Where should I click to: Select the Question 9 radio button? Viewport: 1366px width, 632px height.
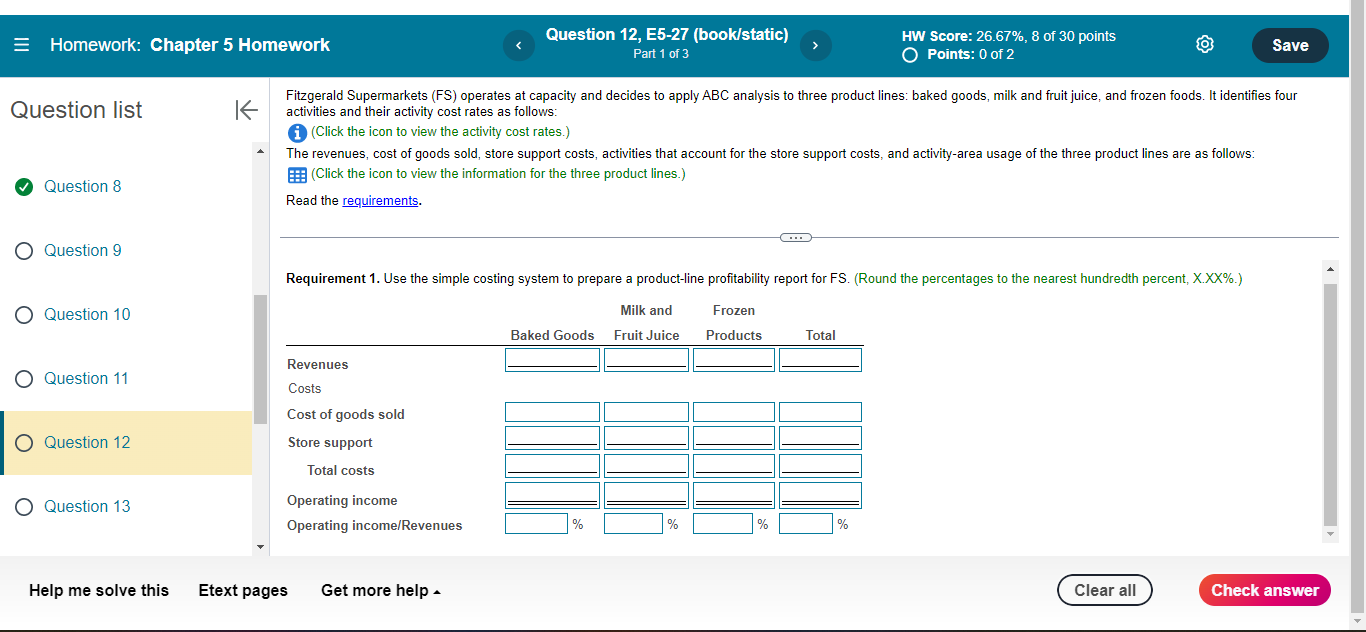pyautogui.click(x=24, y=250)
